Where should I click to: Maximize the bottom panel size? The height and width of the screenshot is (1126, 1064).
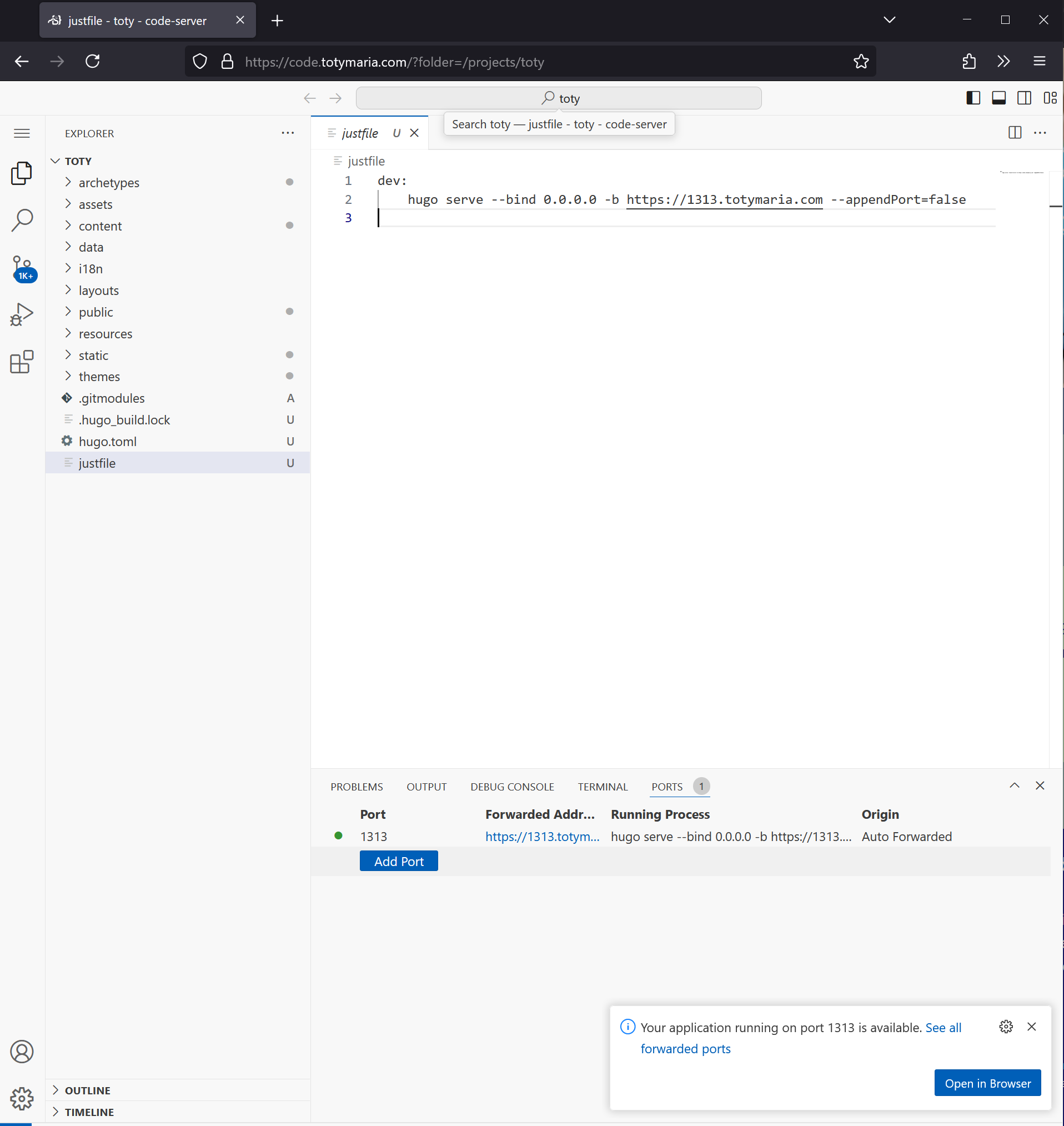coord(1015,785)
